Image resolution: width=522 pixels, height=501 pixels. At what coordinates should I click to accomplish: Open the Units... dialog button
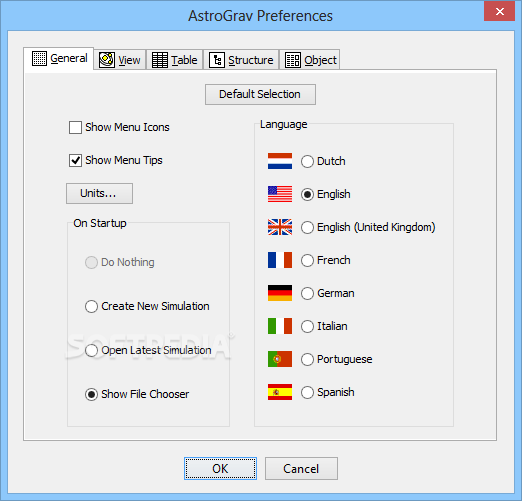(x=99, y=193)
